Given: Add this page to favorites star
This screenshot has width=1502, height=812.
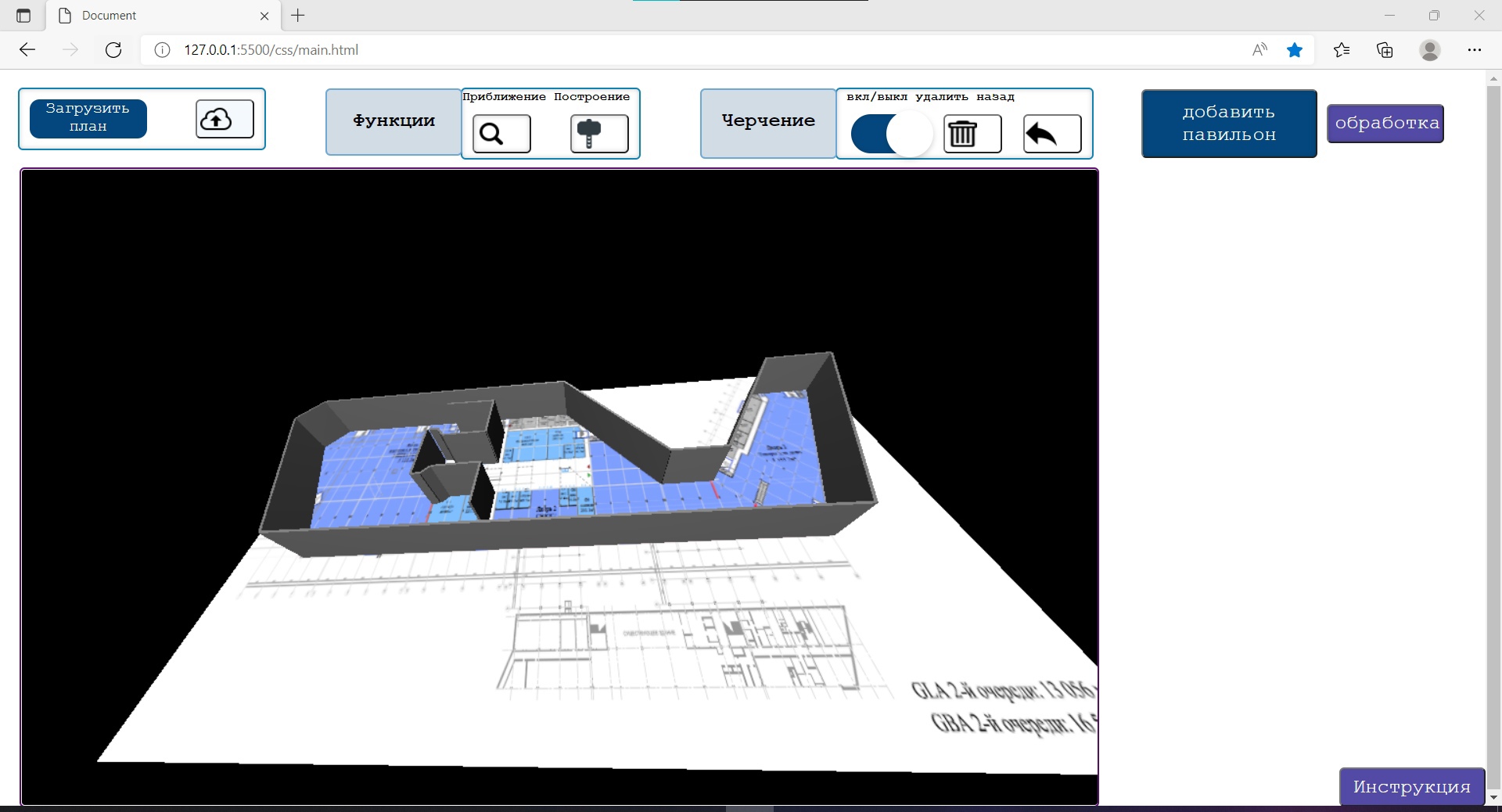Looking at the screenshot, I should click(1295, 50).
